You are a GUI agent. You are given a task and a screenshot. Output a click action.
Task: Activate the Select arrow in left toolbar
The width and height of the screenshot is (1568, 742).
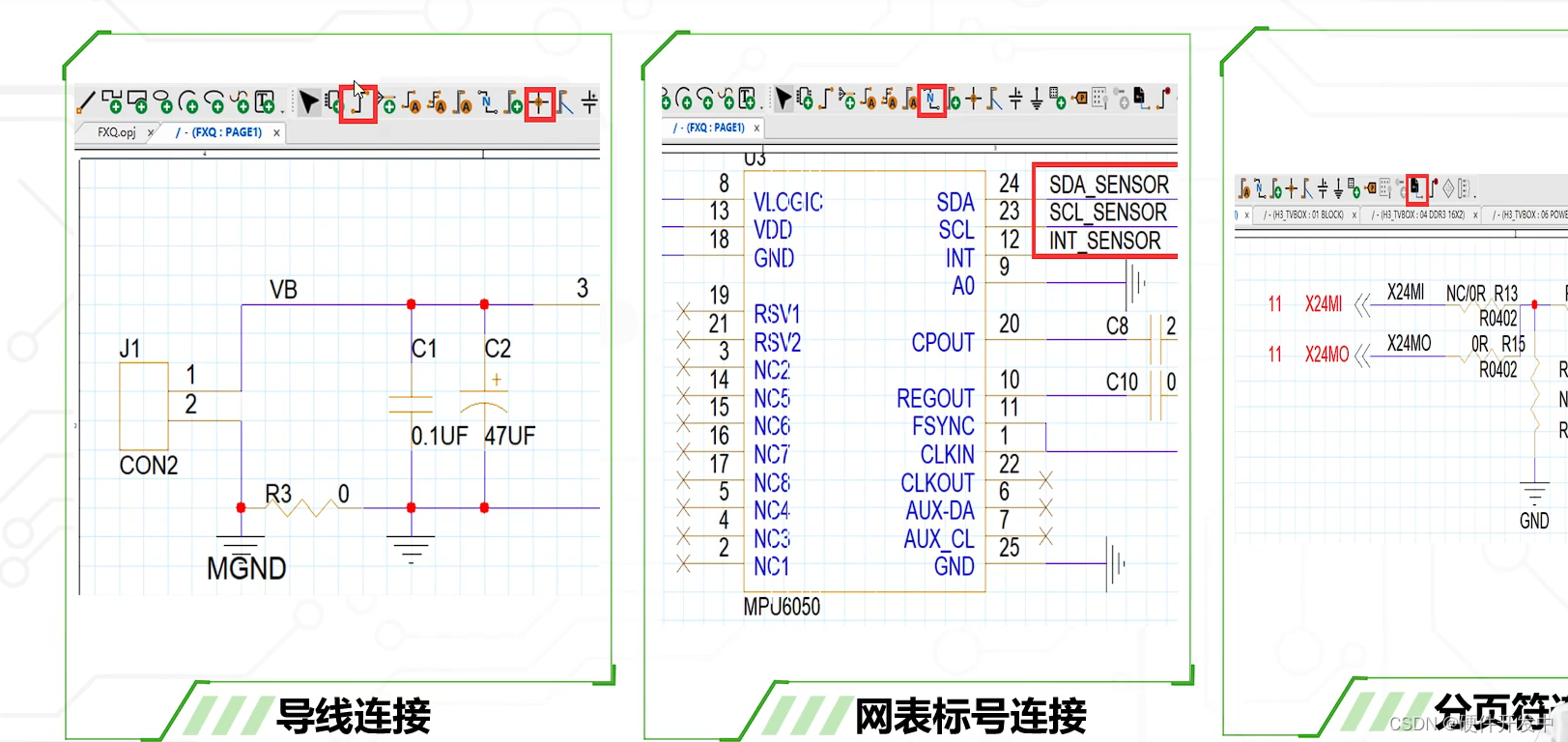(x=309, y=101)
